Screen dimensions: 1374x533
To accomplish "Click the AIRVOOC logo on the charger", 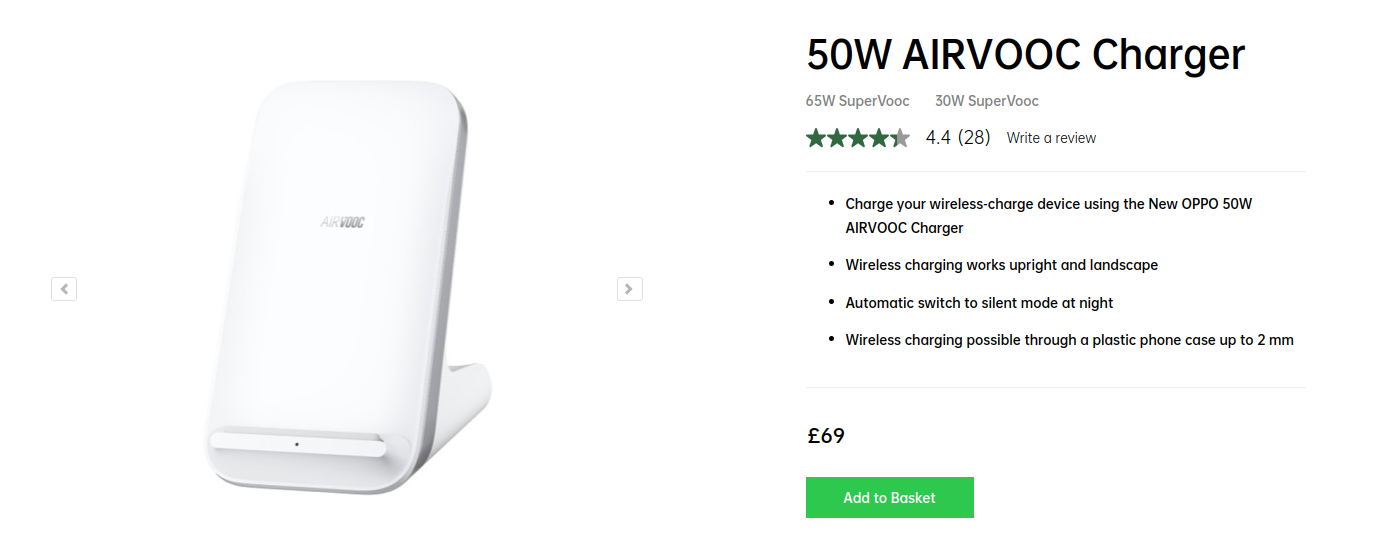I will 343,222.
